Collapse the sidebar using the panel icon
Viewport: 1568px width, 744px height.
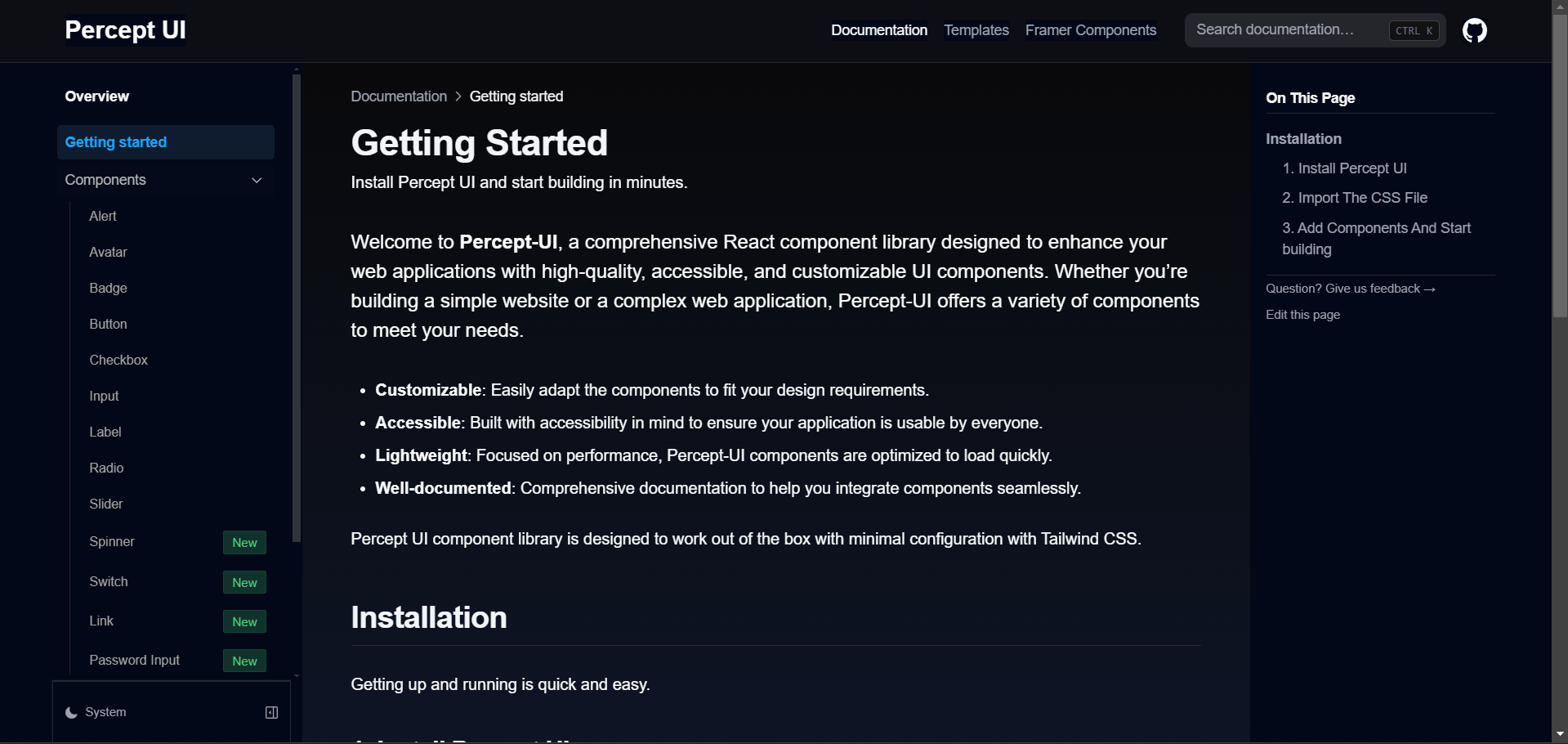271,711
